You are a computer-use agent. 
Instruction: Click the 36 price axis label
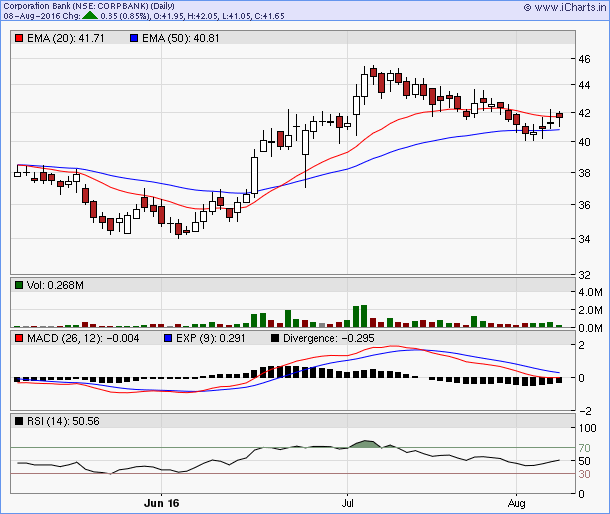click(584, 205)
